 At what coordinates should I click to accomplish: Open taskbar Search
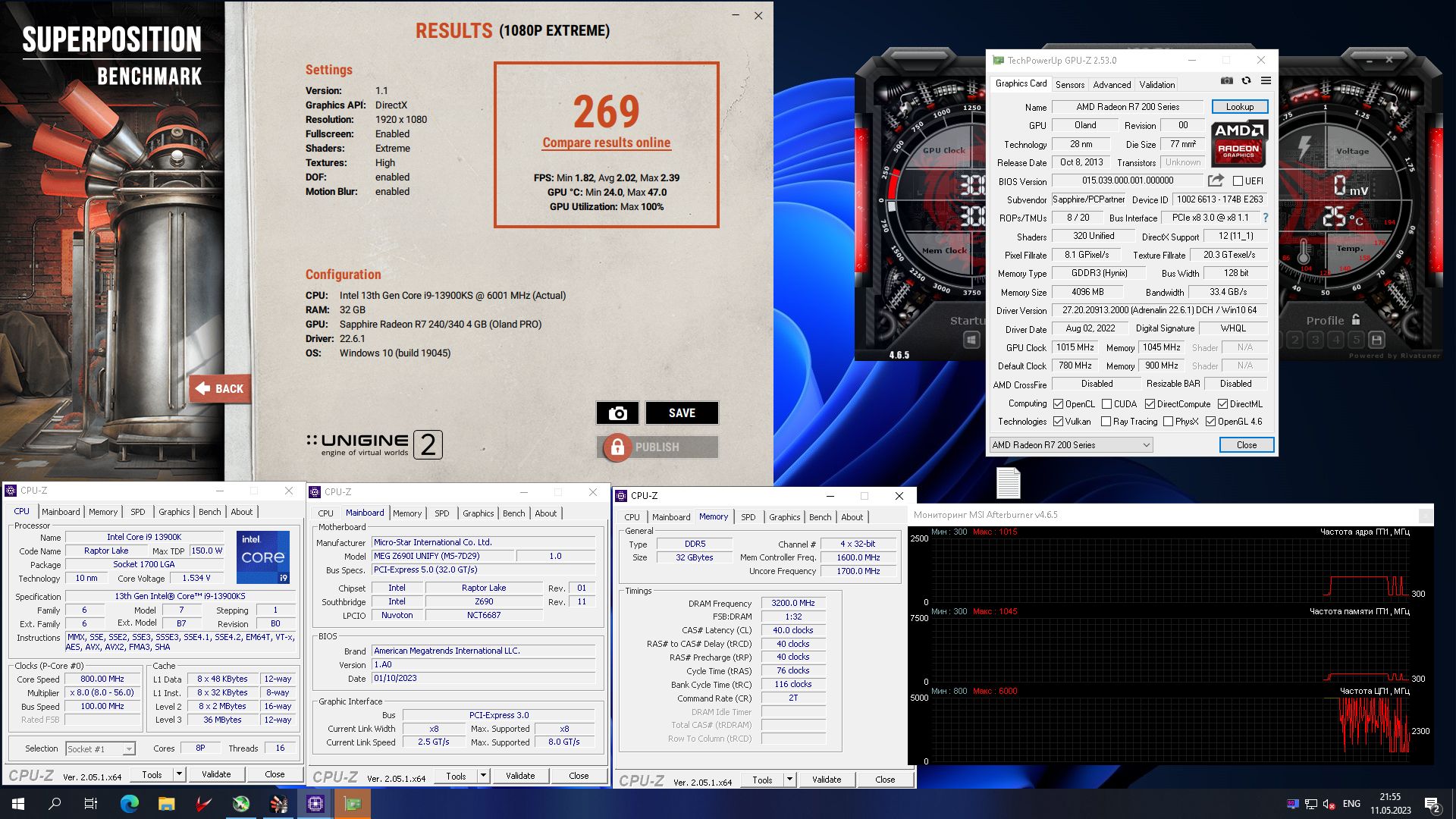pyautogui.click(x=55, y=804)
